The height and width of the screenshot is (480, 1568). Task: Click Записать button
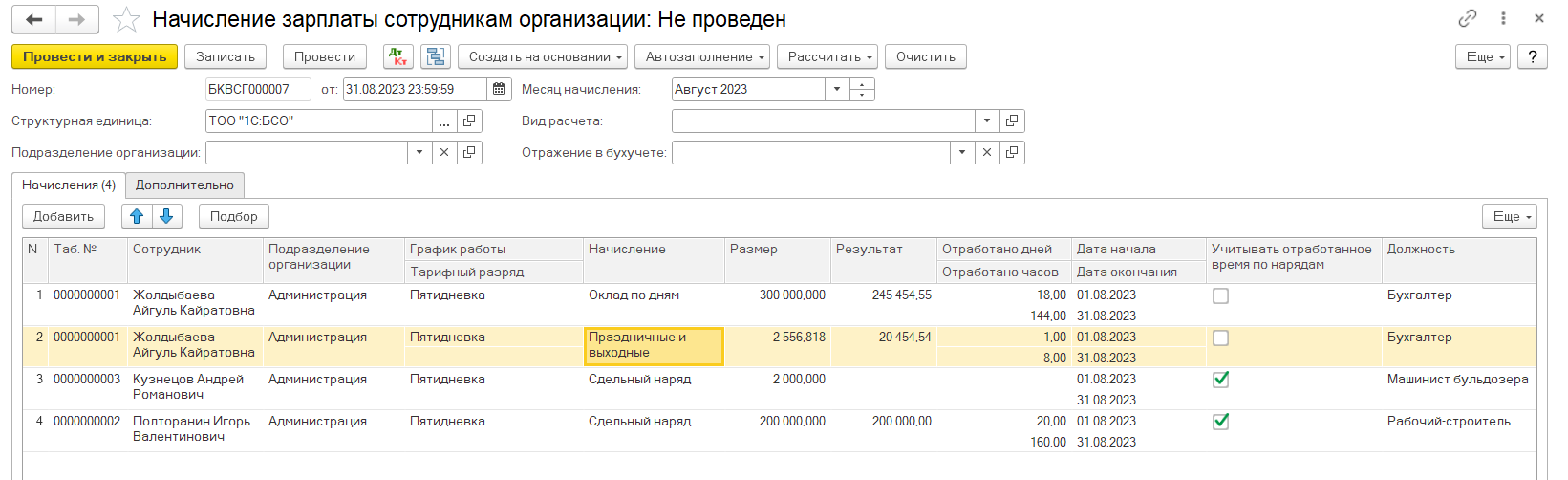(226, 57)
